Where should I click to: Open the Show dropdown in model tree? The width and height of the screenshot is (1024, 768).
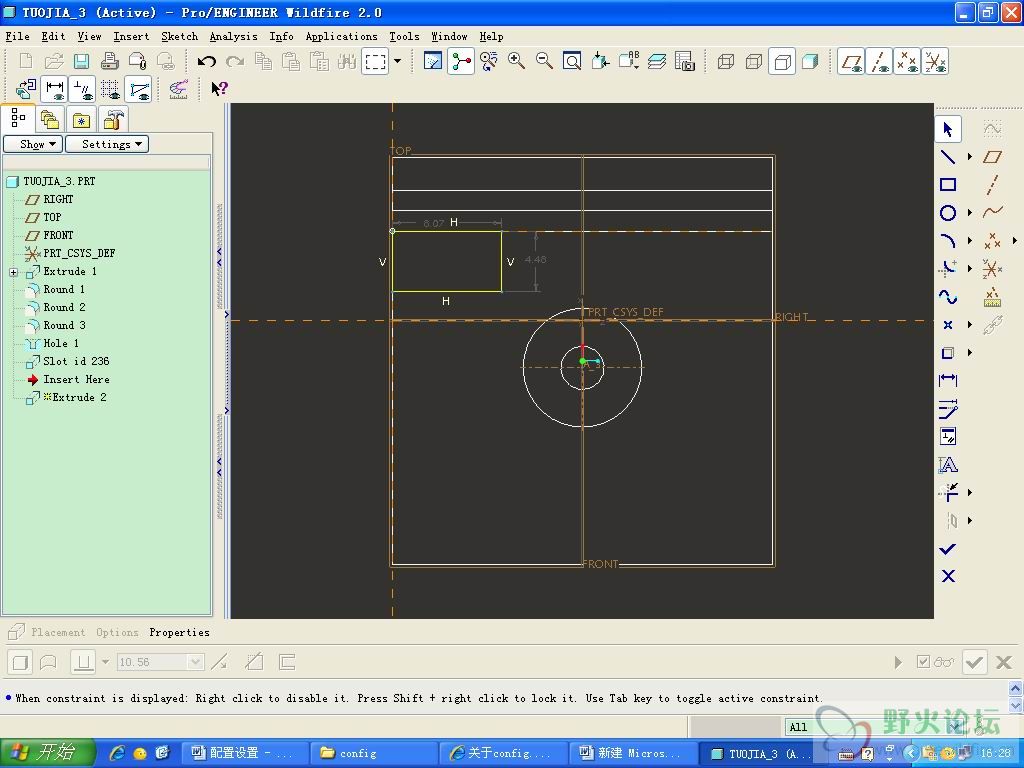(33, 144)
